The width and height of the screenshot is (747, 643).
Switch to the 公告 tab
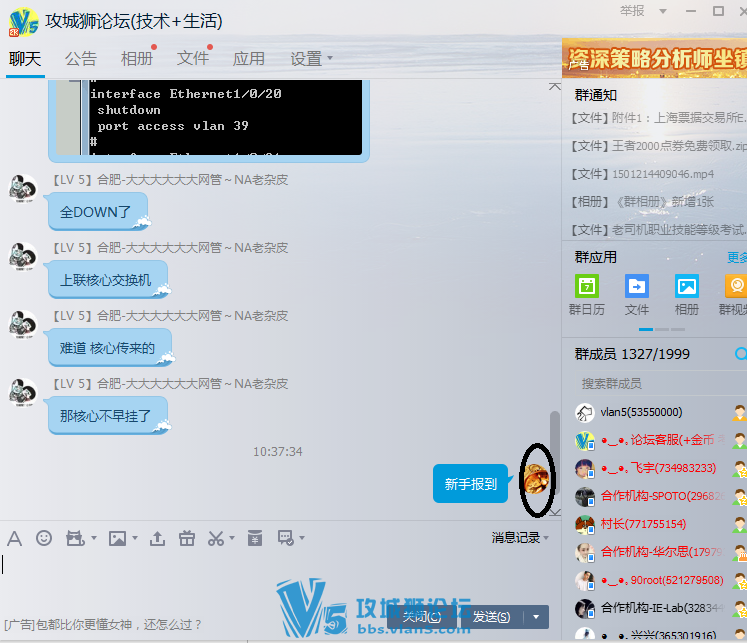point(81,59)
